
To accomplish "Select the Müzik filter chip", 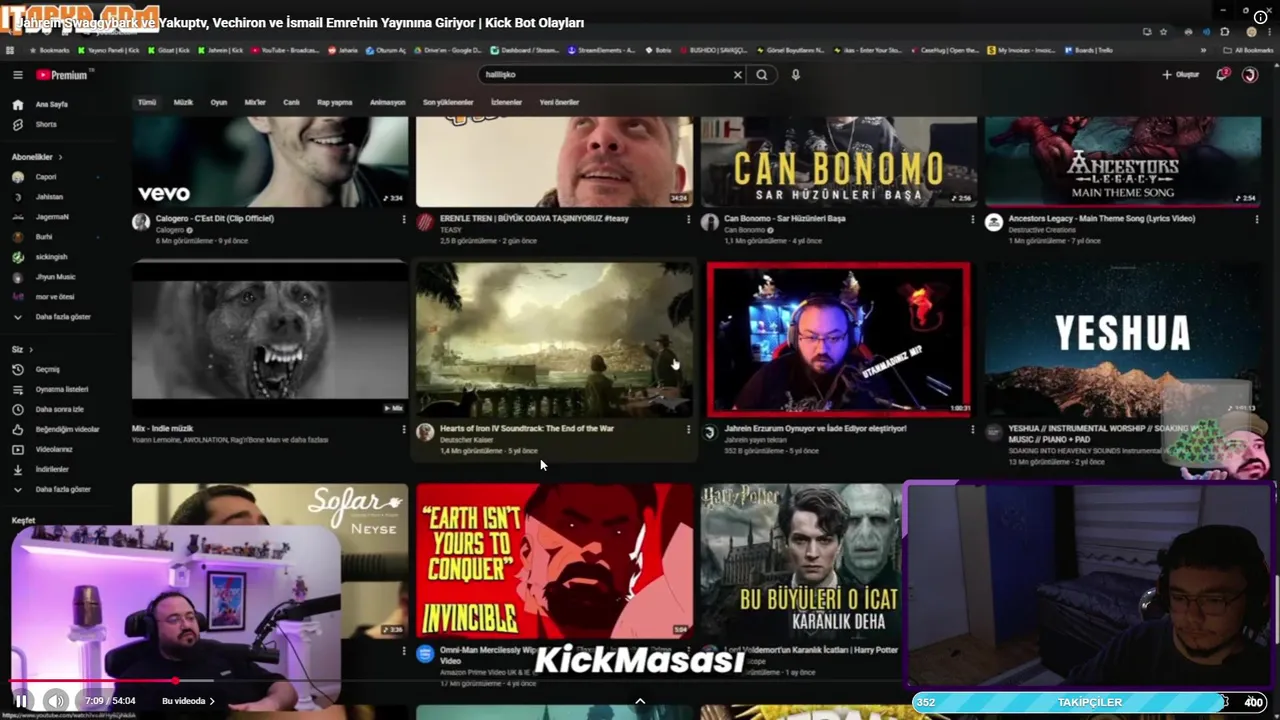I will [183, 102].
